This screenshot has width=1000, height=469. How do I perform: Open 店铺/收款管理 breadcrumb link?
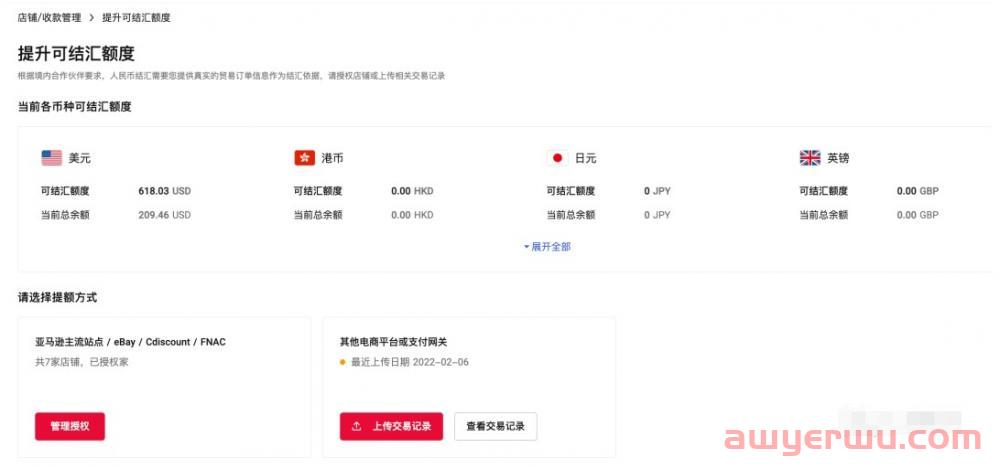[x=50, y=18]
